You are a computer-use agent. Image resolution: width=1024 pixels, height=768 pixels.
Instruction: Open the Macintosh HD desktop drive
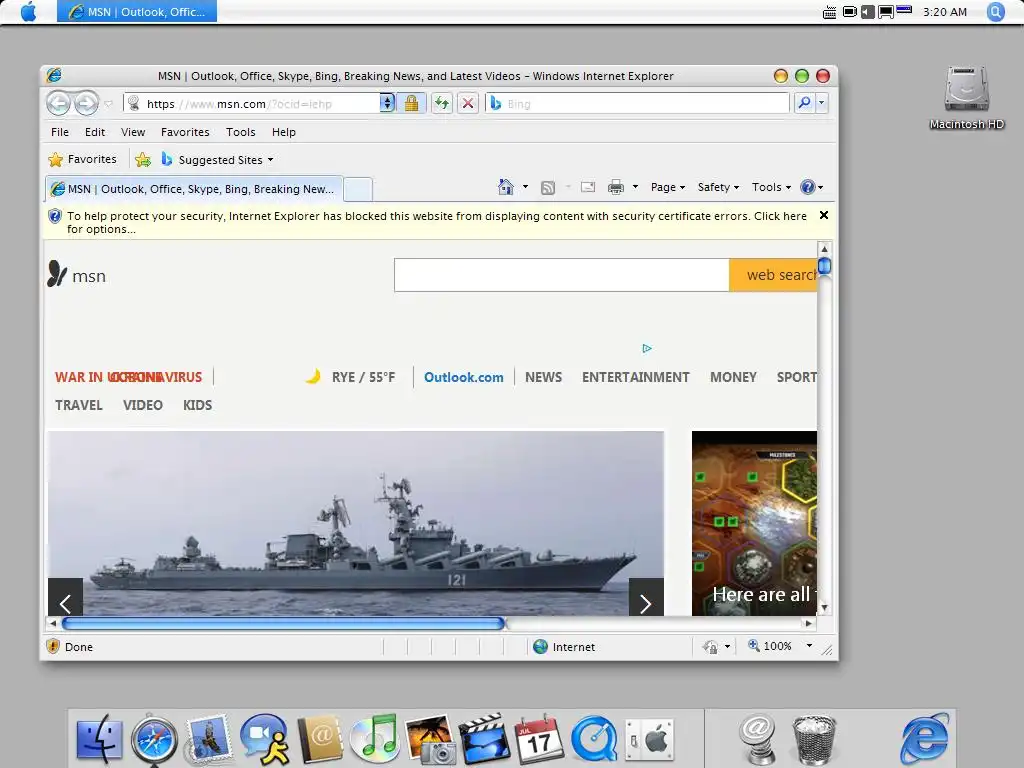coord(967,98)
